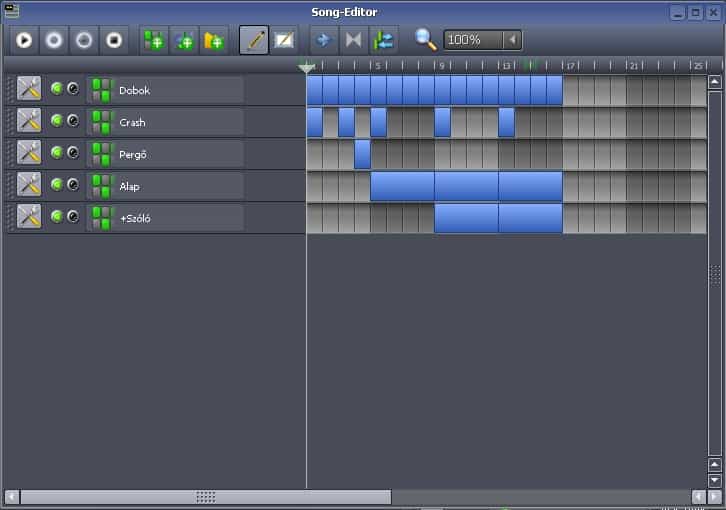Click the magnifier zoom icon
Viewport: 726px width, 510px height.
coord(426,40)
